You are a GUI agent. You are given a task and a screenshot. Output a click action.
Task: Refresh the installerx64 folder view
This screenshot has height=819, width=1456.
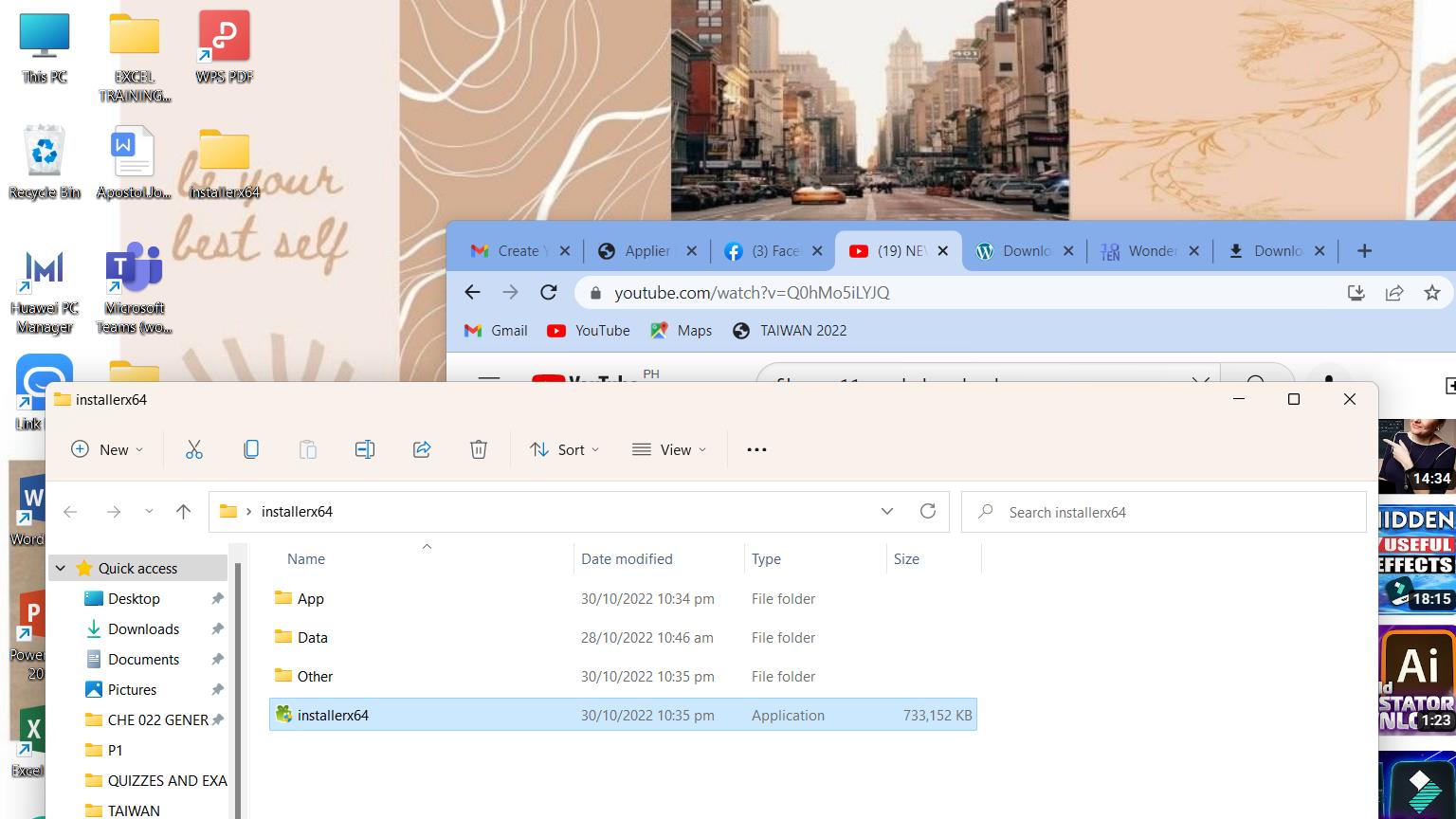coord(928,511)
